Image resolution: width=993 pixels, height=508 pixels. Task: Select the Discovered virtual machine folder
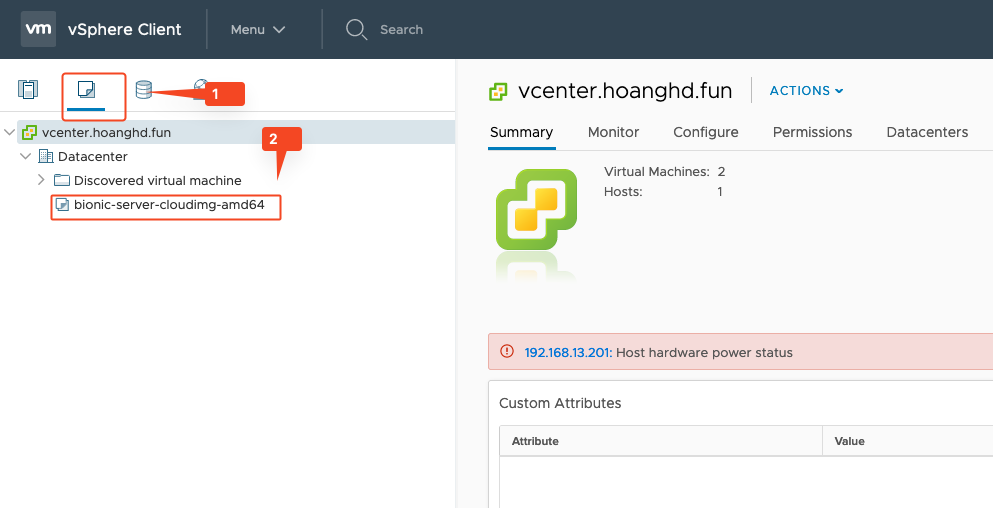158,181
